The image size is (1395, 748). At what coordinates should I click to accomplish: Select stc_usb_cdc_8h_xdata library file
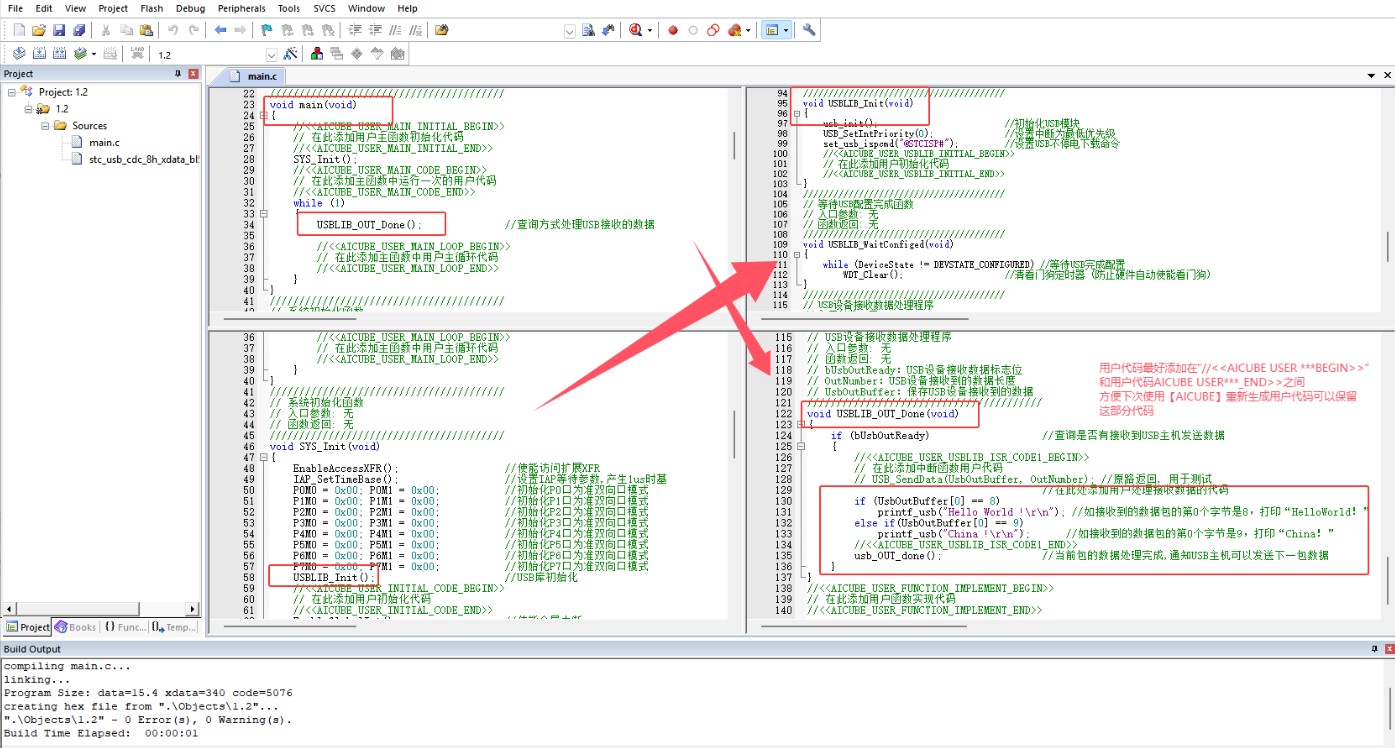coord(144,159)
